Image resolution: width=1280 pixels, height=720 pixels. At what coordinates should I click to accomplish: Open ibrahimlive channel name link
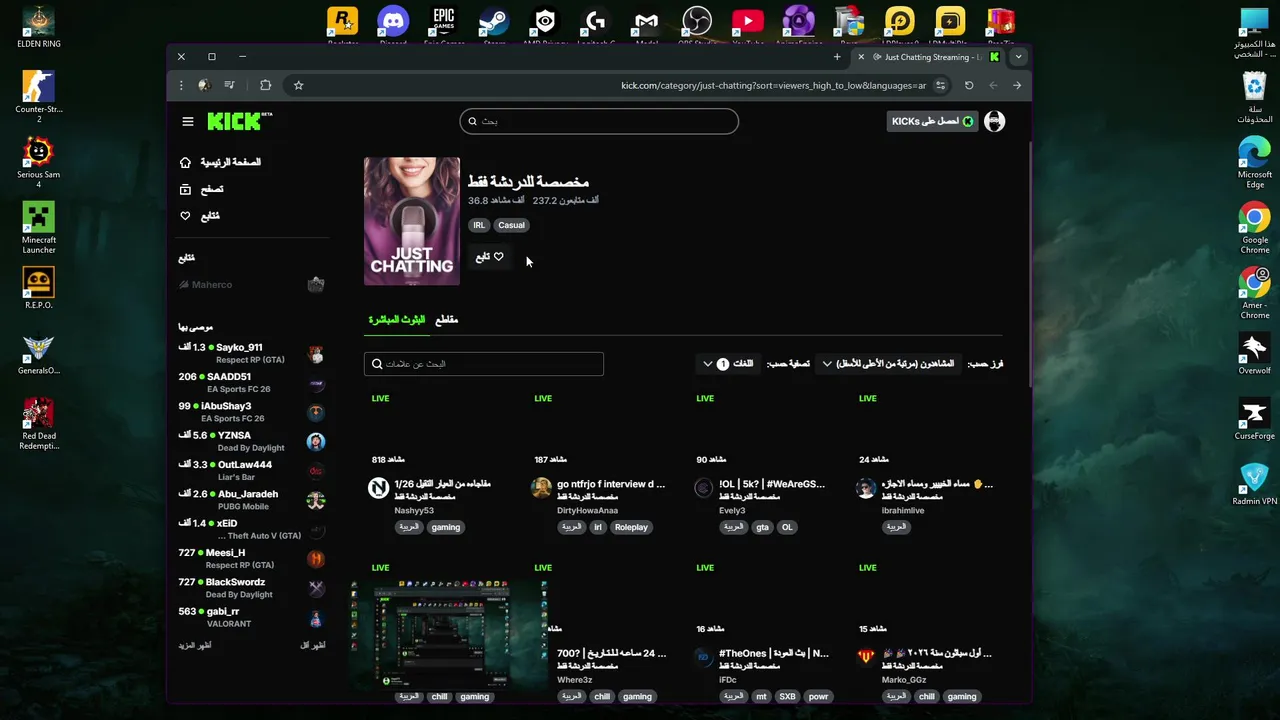point(903,511)
